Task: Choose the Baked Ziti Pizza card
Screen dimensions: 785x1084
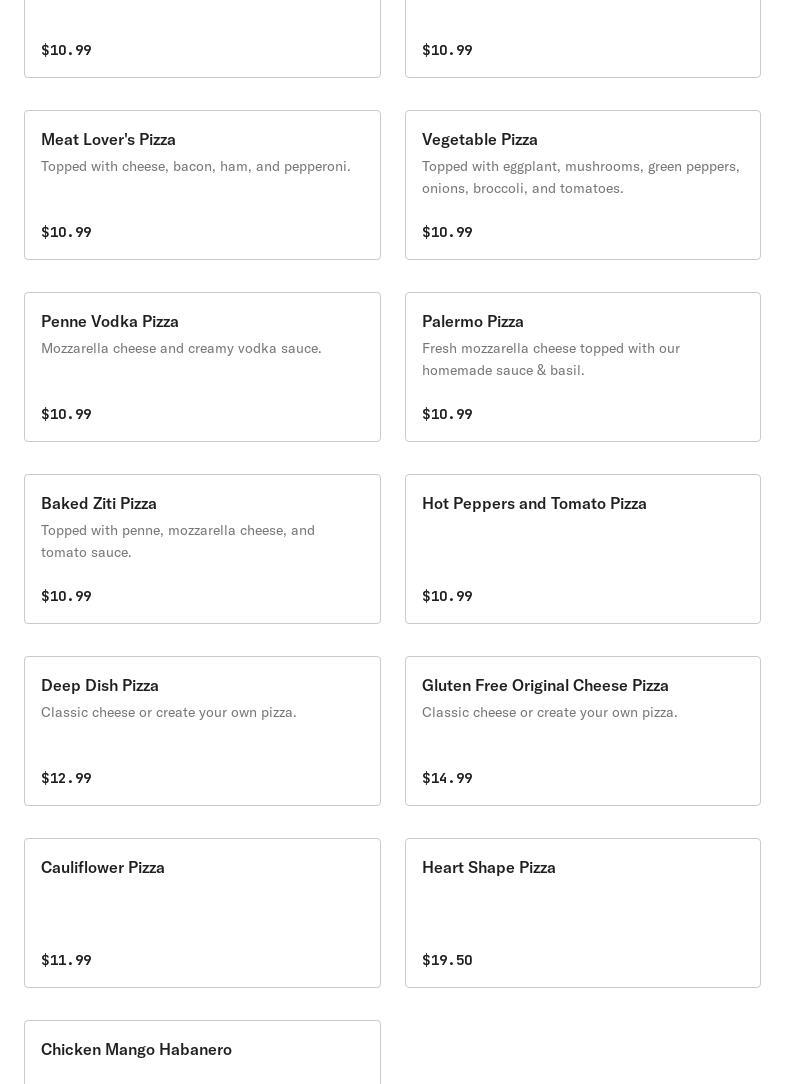Action: pos(202,549)
